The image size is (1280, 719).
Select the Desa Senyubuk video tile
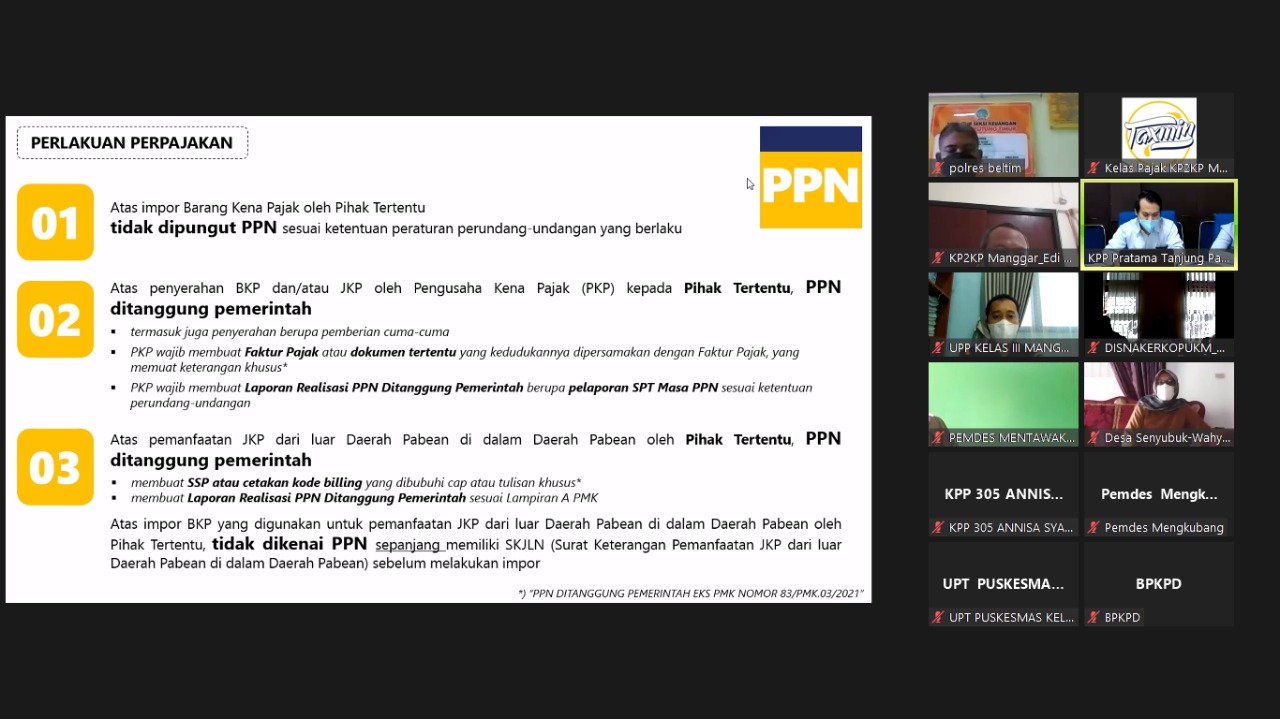[1159, 397]
